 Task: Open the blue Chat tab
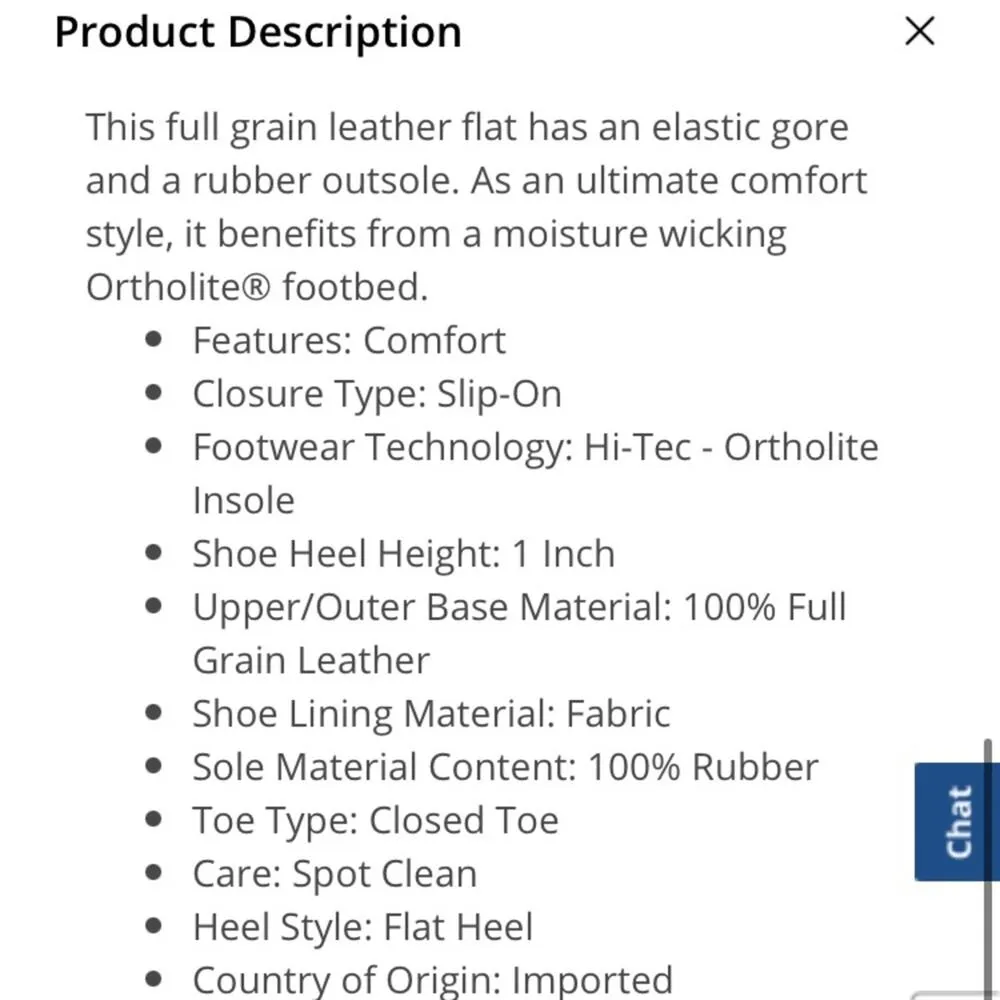click(x=957, y=822)
